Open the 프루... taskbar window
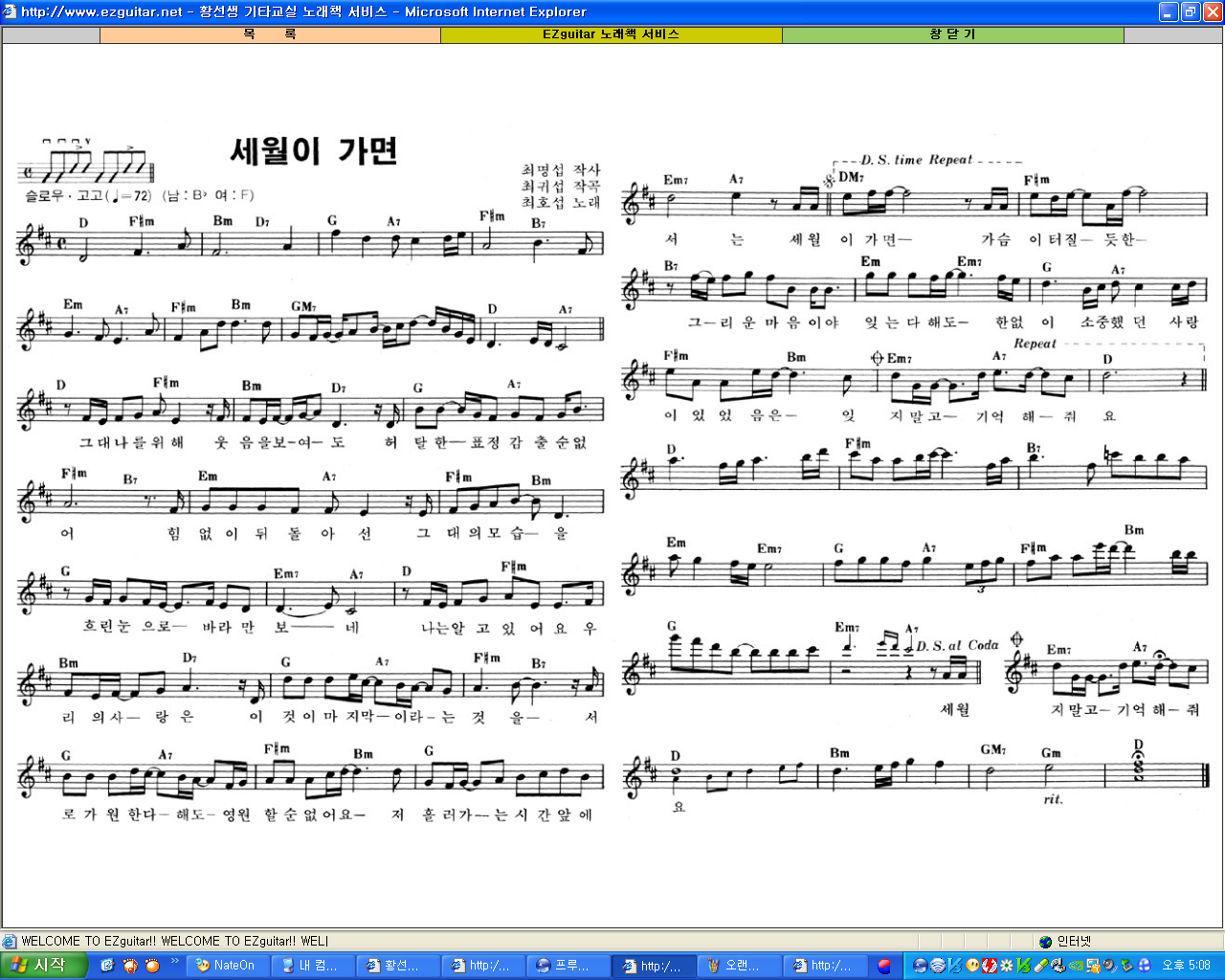This screenshot has width=1225, height=980. (568, 966)
